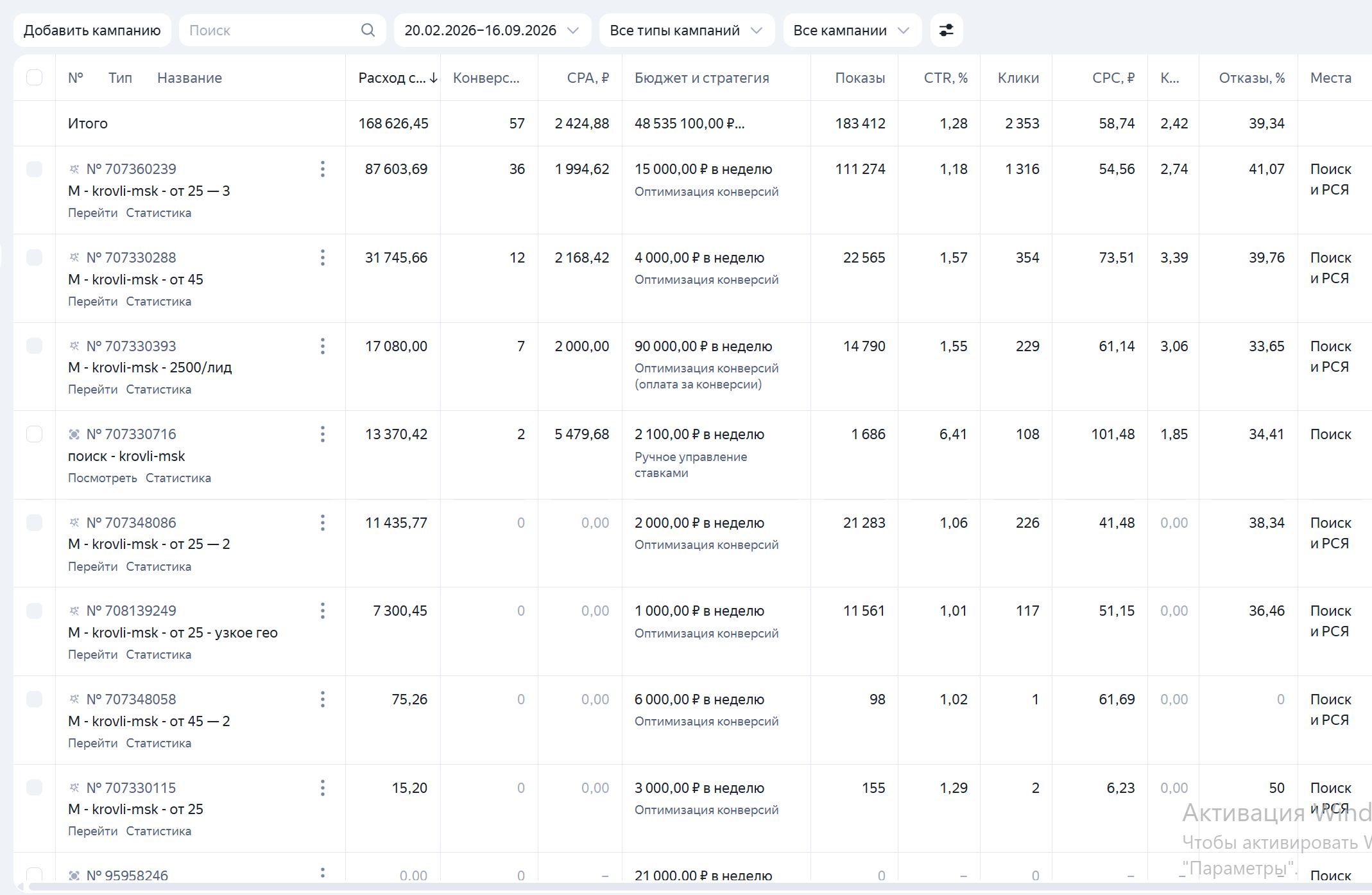Viewport: 1372px width, 895px height.
Task: Open three-dot menu for campaign 707330115
Action: (x=323, y=788)
